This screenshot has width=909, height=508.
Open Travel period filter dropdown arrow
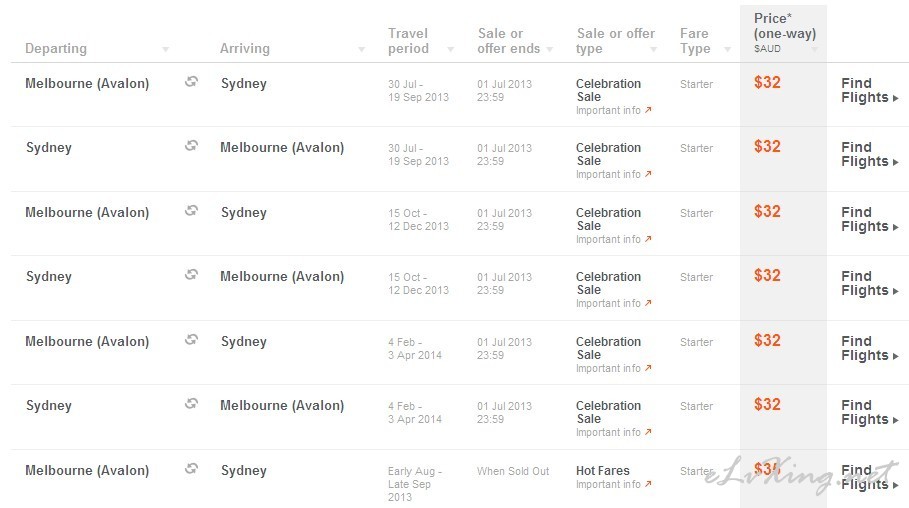pyautogui.click(x=450, y=49)
